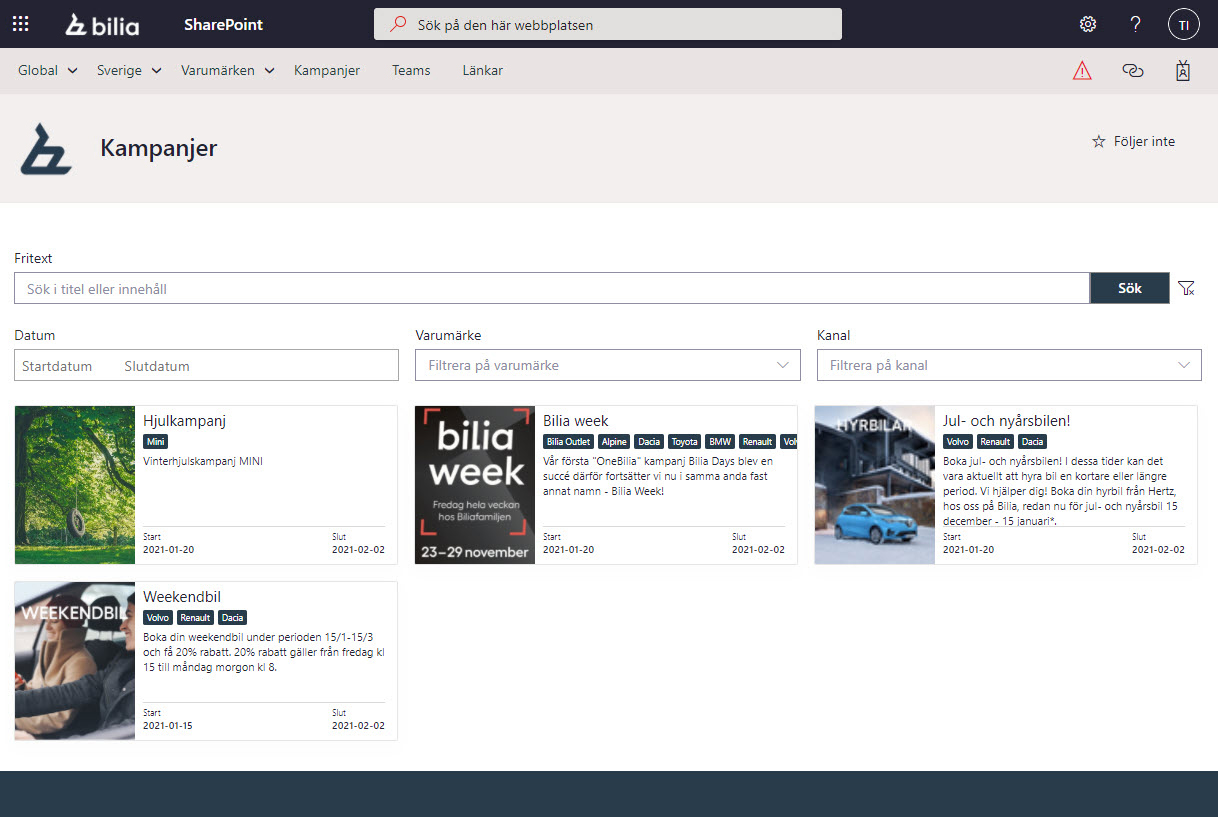Click the Kampanjer site logo
The image size is (1218, 817).
pyautogui.click(x=46, y=149)
